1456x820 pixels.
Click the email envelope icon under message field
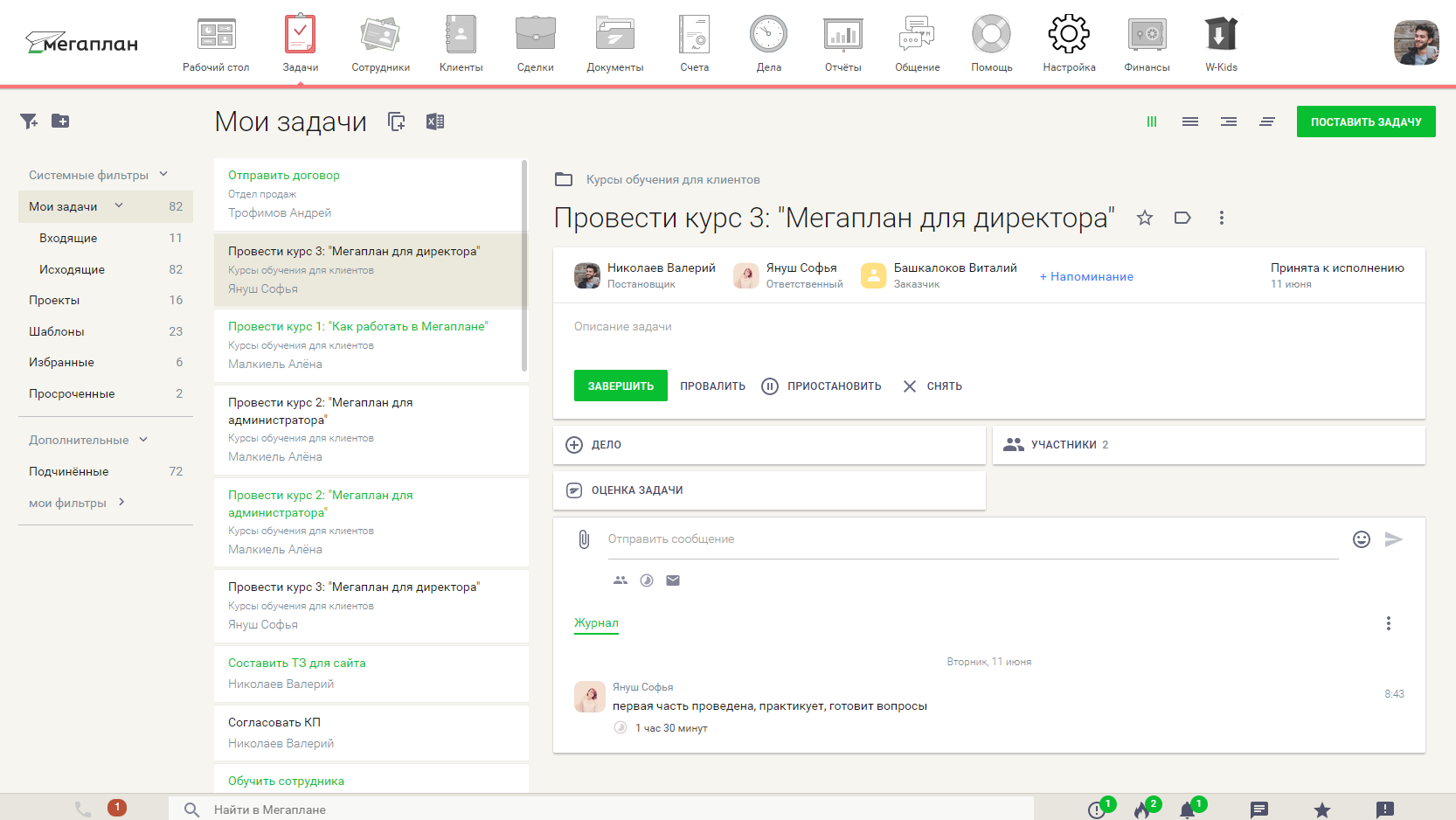click(673, 580)
